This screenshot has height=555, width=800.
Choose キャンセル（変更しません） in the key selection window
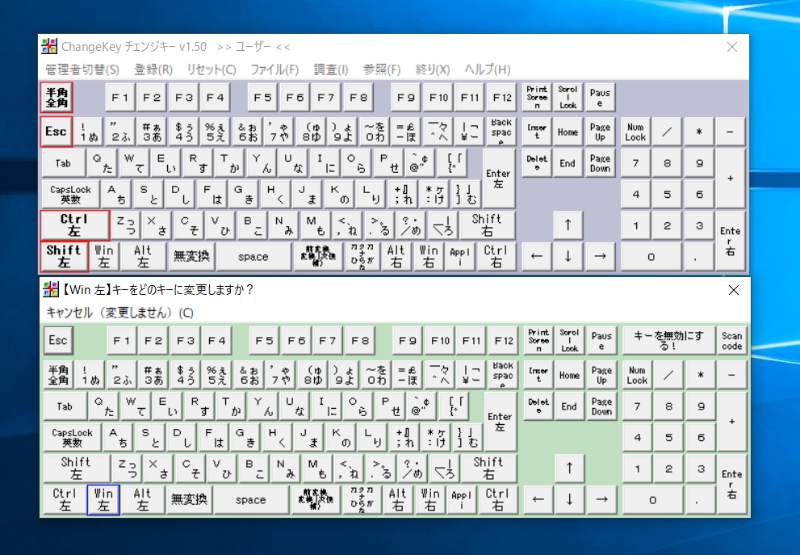pos(120,313)
